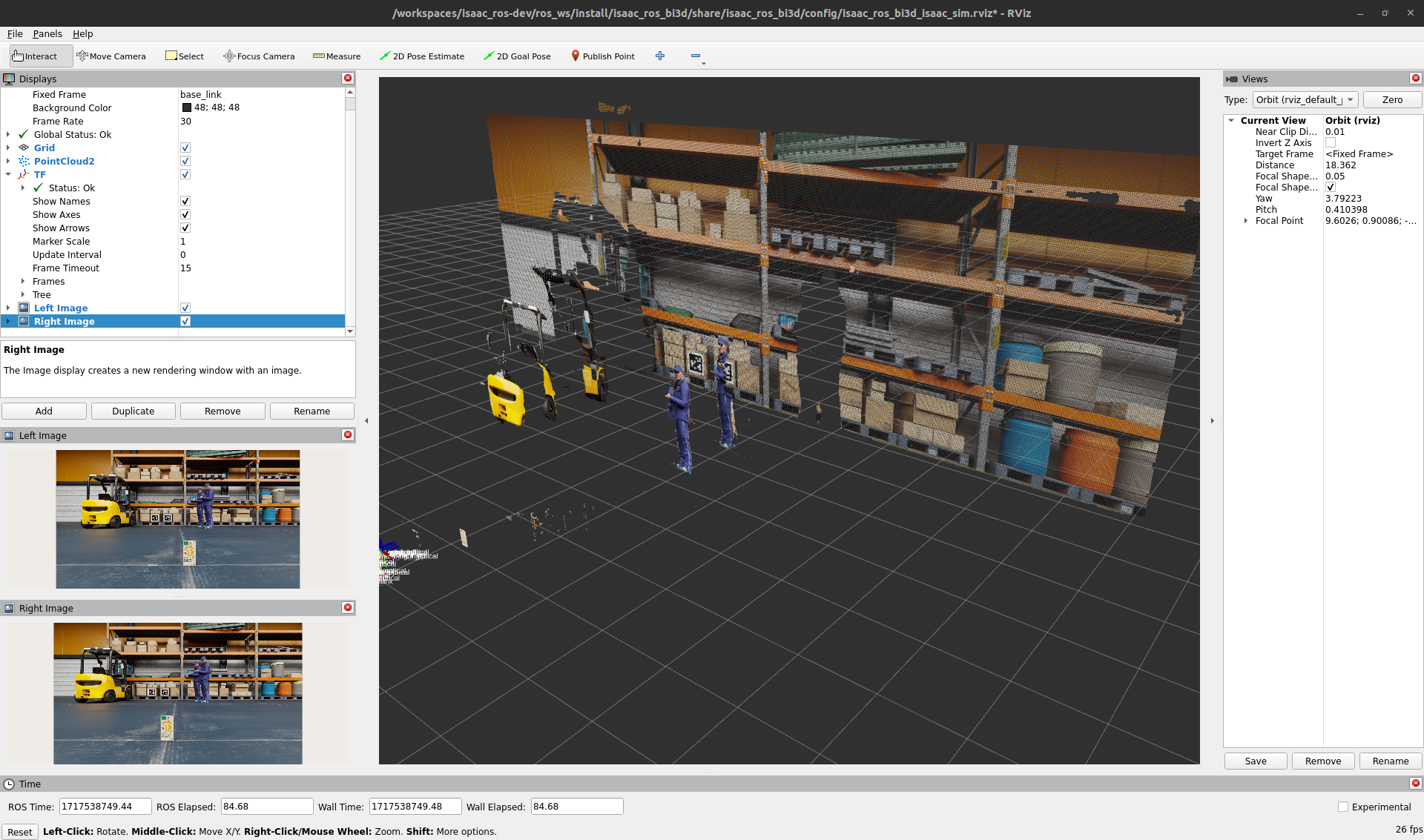Click the Duplicate display button
This screenshot has width=1424, height=840.
coord(133,411)
